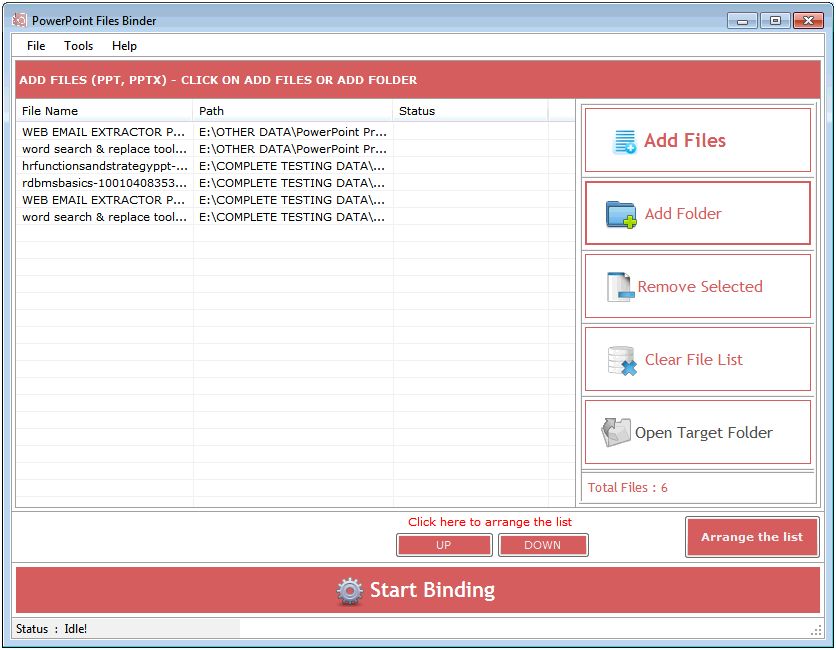836x650 pixels.
Task: Click the Add Folder blue folder icon
Action: [621, 214]
